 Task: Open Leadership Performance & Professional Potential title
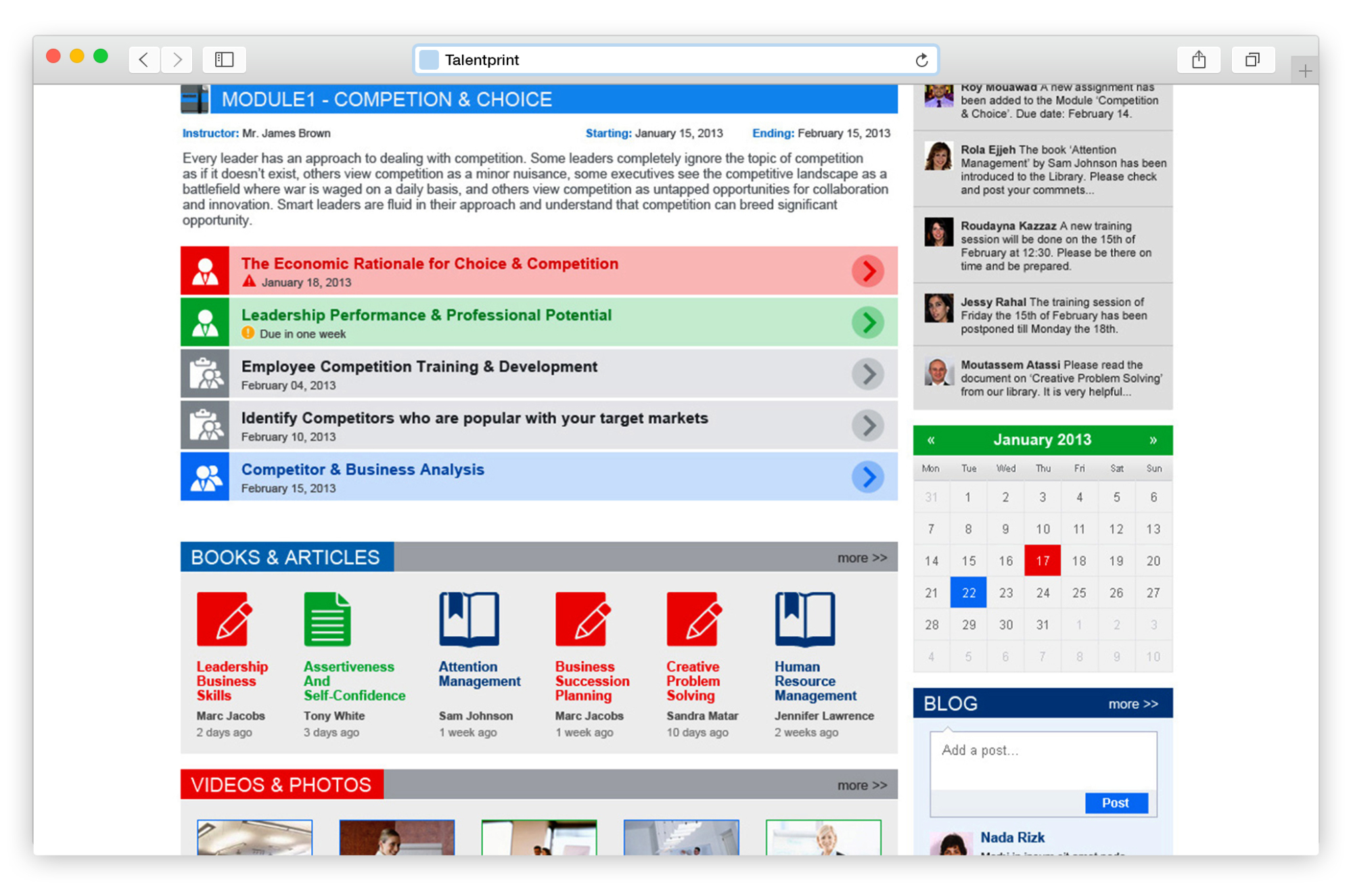(426, 315)
